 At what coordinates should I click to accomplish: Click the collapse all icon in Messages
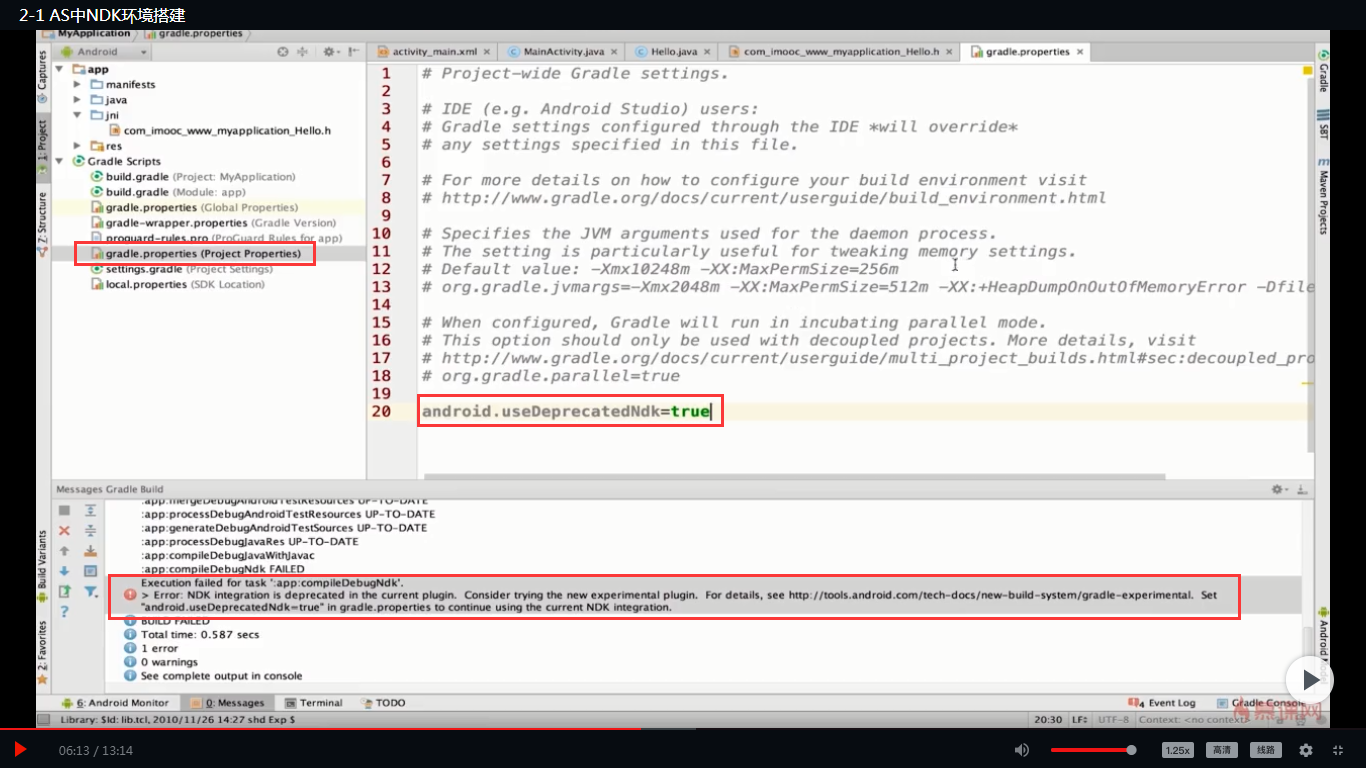(90, 531)
